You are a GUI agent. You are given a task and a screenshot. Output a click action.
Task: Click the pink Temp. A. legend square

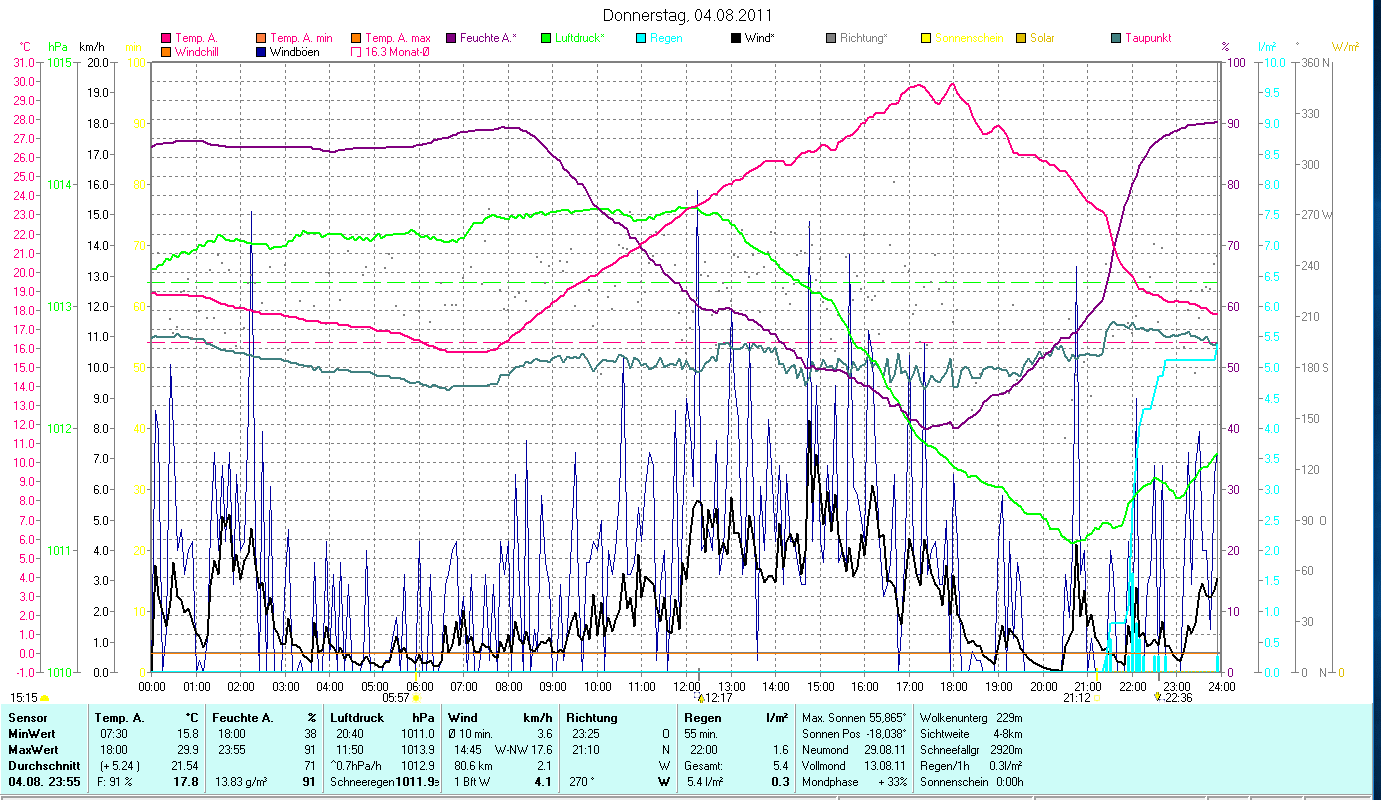(x=165, y=38)
